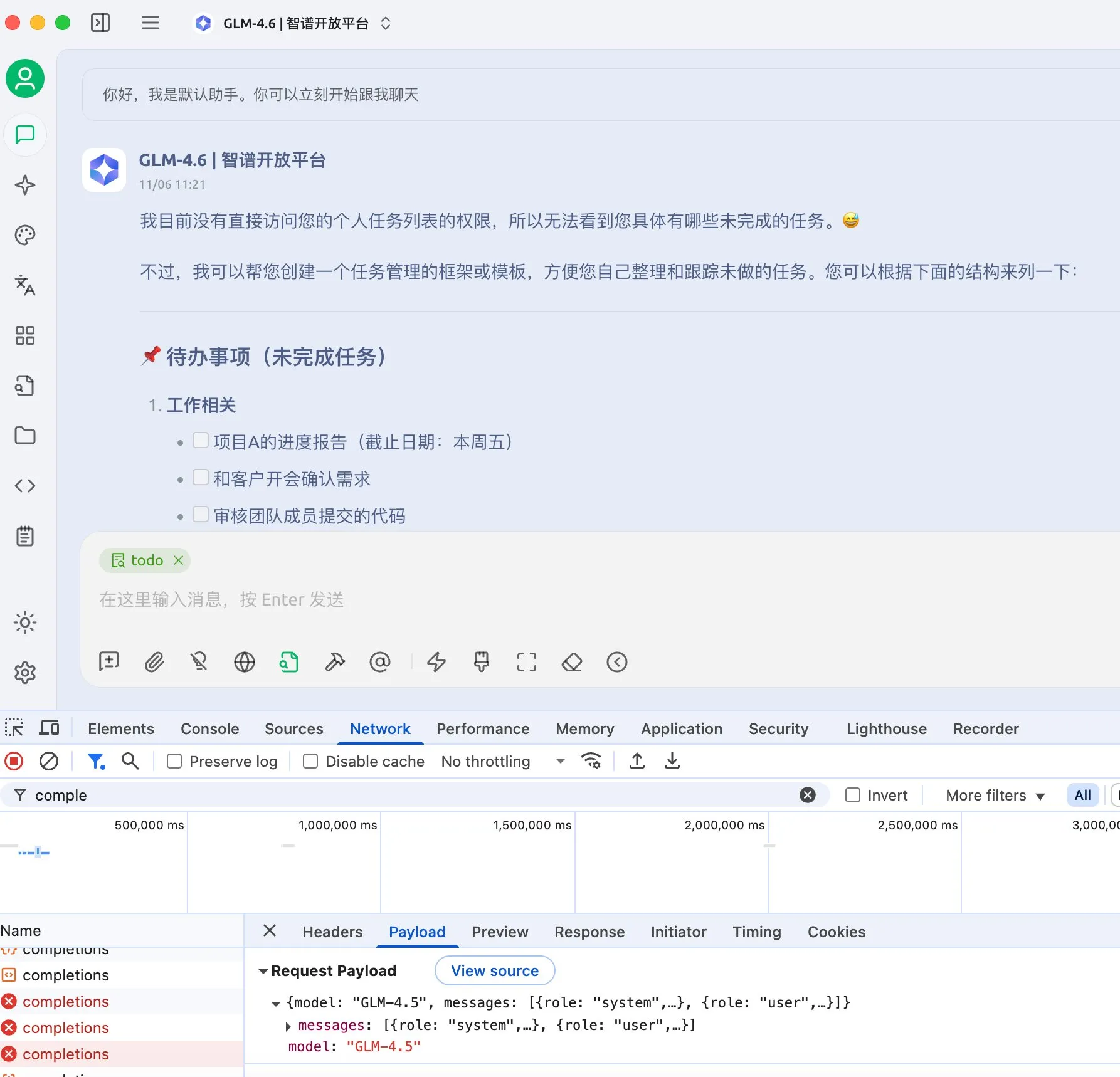Toggle the microphone icon in the input toolbar
The width and height of the screenshot is (1120, 1077).
coord(199,662)
